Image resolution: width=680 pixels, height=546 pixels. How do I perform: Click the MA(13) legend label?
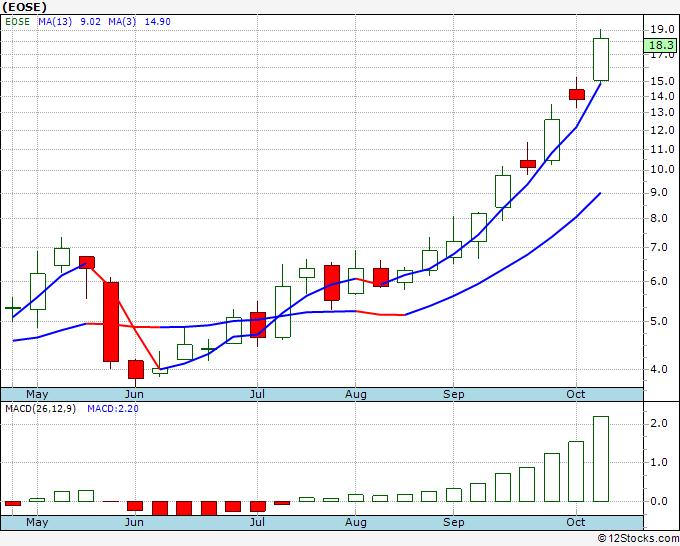55,22
